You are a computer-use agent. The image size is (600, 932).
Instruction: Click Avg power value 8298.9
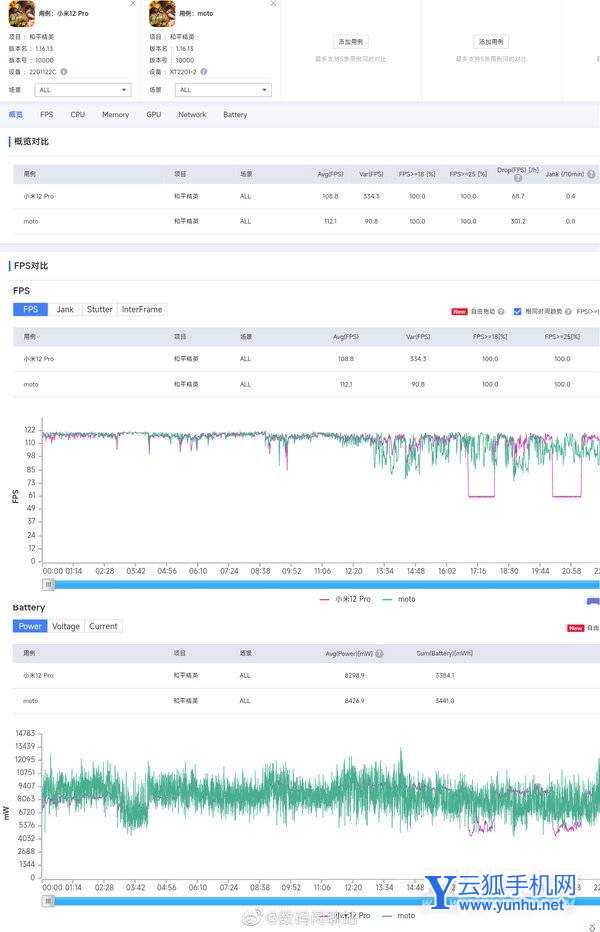pyautogui.click(x=354, y=676)
